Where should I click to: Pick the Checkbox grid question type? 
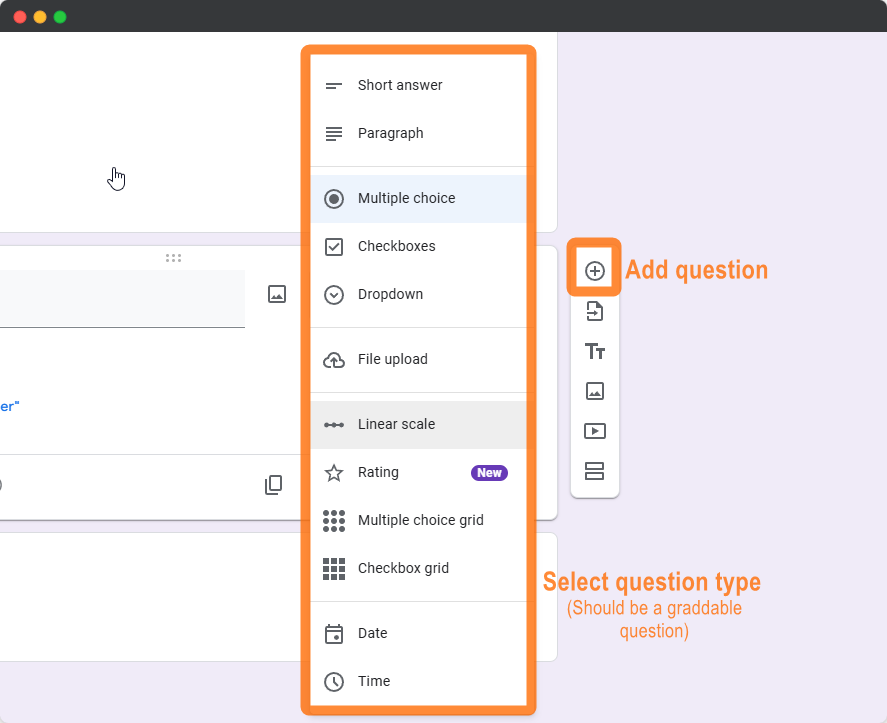[401, 568]
